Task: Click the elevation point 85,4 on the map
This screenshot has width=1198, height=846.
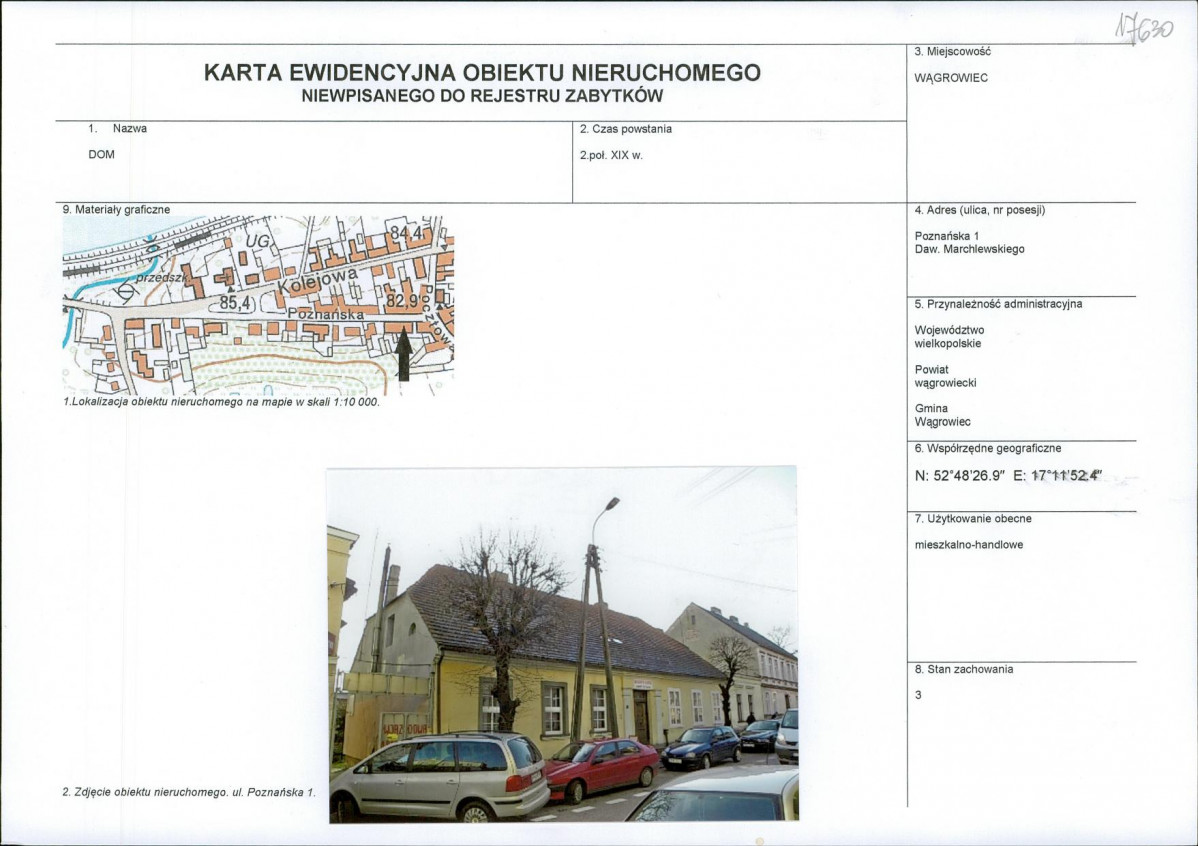Action: coord(234,302)
